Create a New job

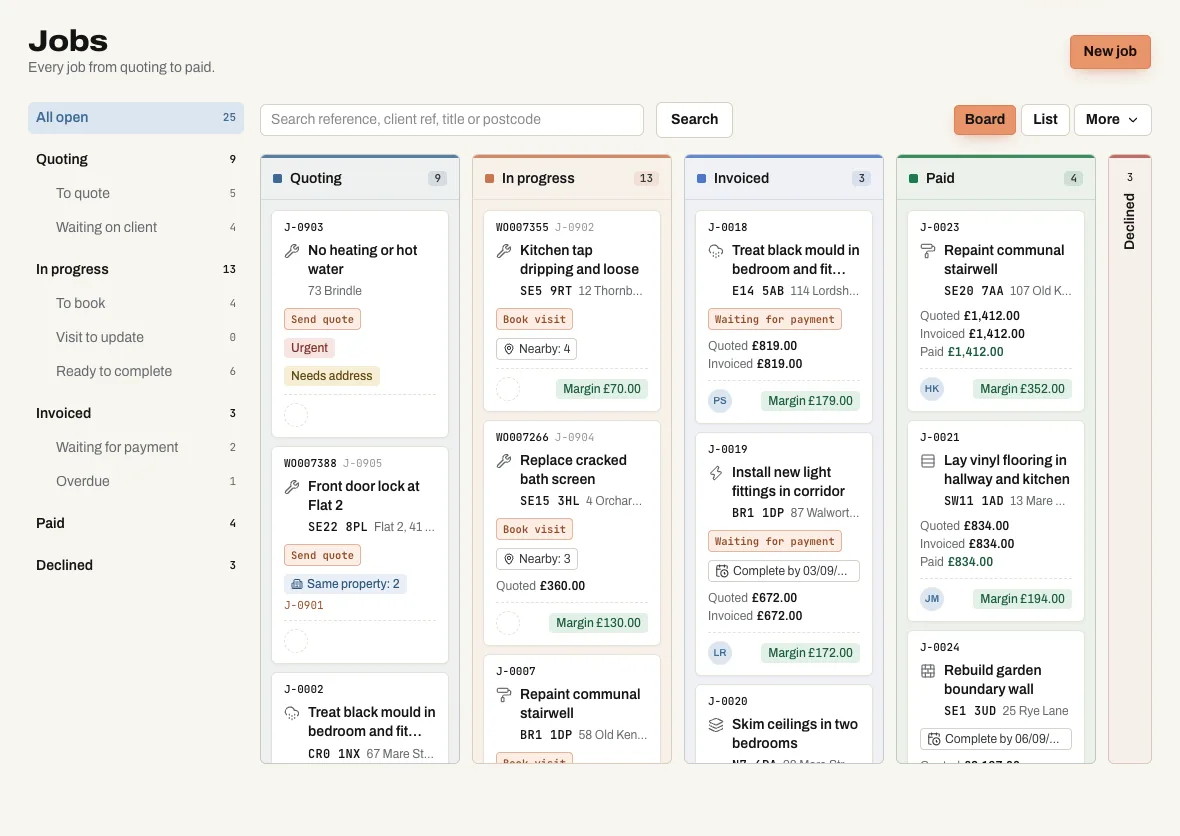pos(1110,51)
